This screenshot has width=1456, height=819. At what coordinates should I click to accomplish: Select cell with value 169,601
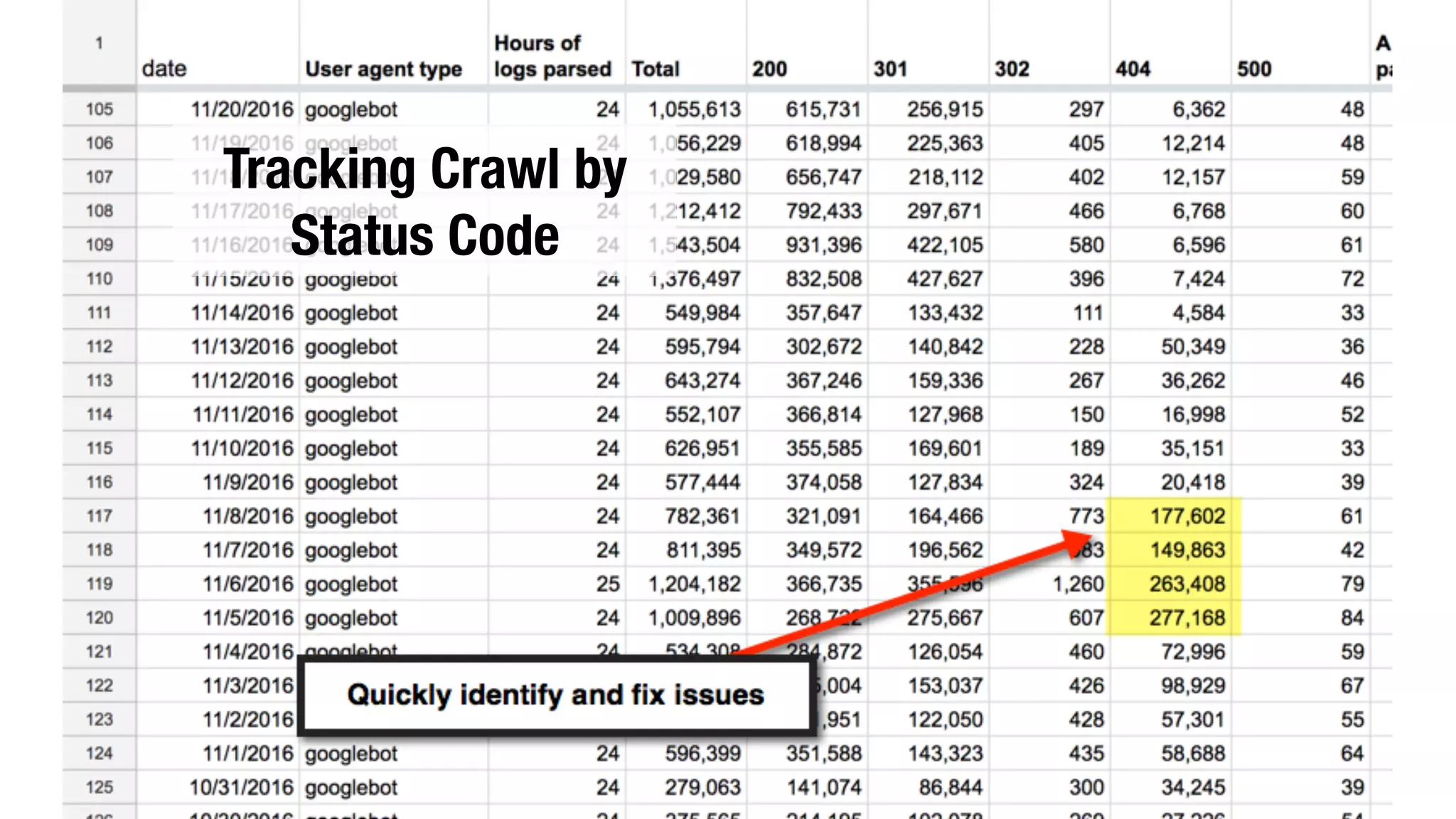pyautogui.click(x=928, y=449)
